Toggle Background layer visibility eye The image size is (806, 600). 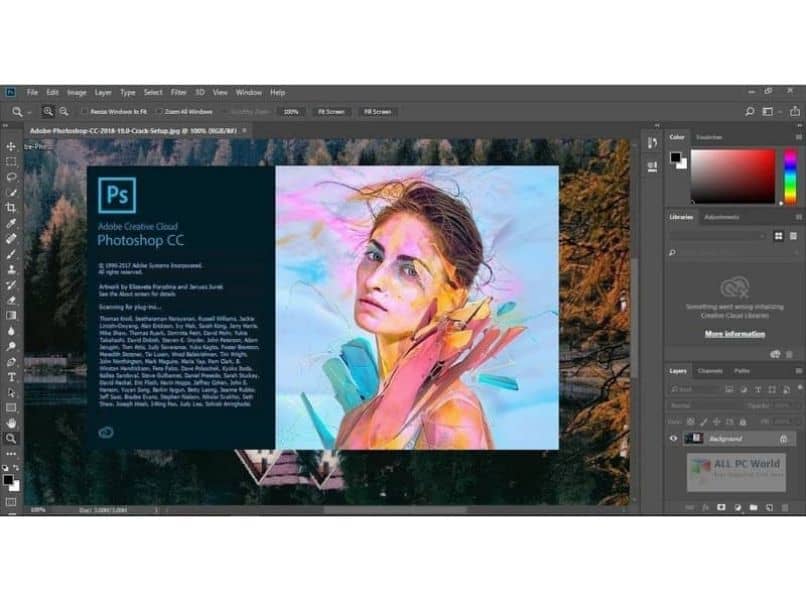pyautogui.click(x=673, y=439)
